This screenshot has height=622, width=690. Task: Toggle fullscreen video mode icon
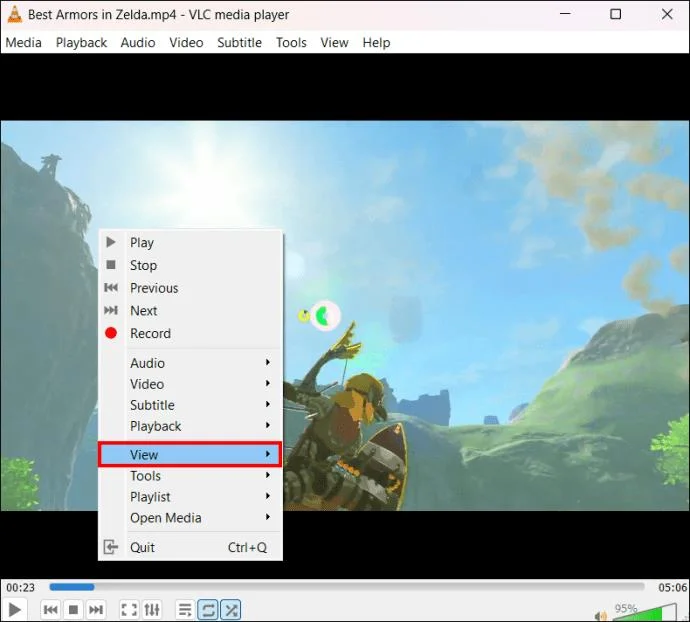(129, 610)
